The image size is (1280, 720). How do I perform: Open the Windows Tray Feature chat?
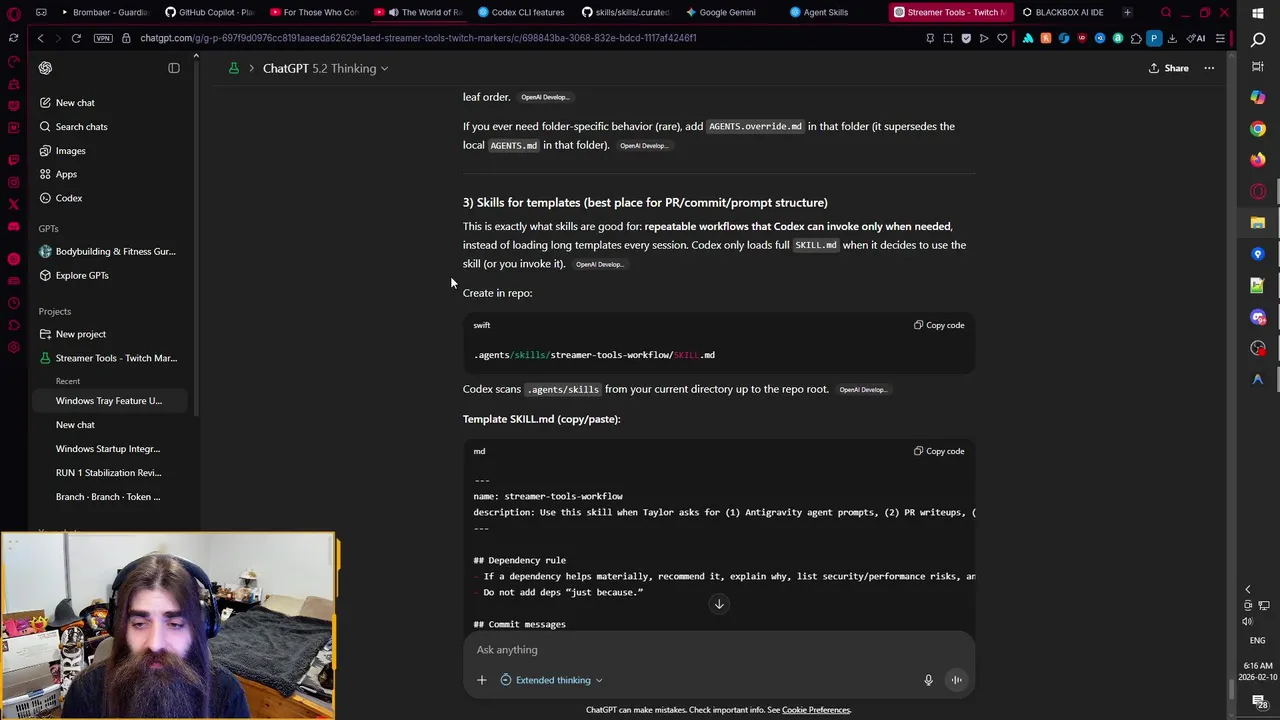tap(109, 401)
